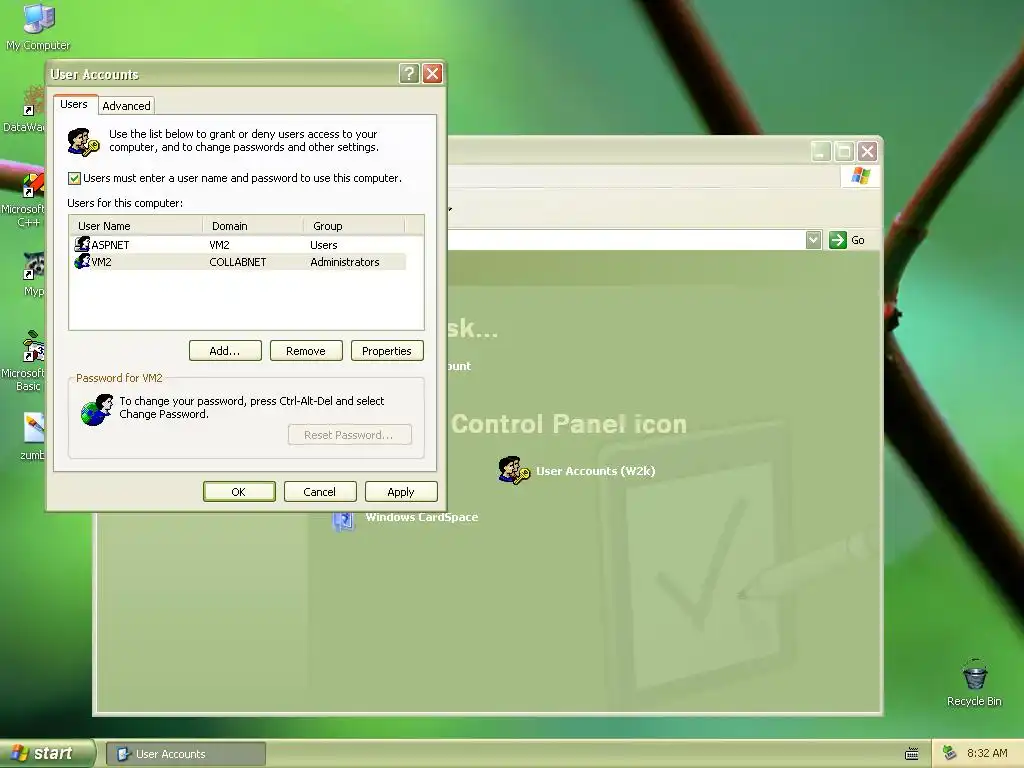The image size is (1024, 768).
Task: Sort by User Name column header
Action: tap(136, 226)
